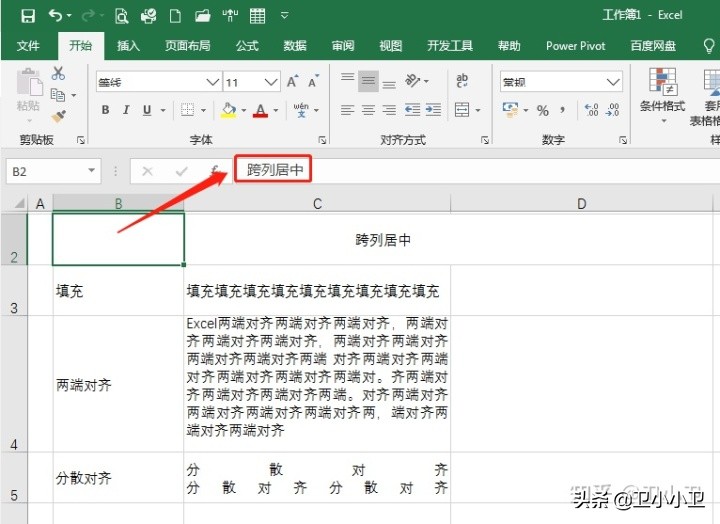Toggle middle vertical alignment

click(368, 81)
